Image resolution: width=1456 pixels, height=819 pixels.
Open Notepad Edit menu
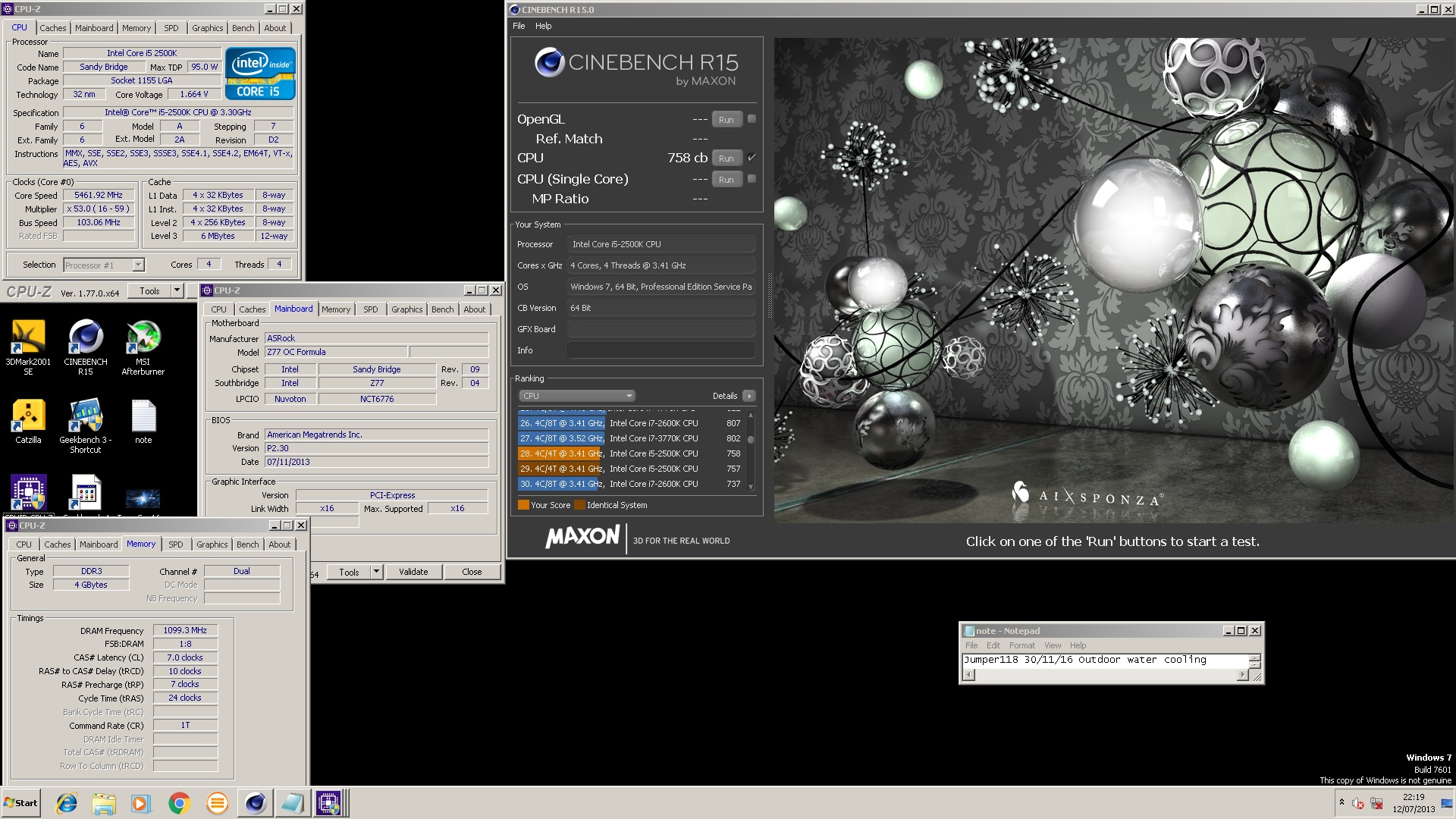tap(993, 645)
